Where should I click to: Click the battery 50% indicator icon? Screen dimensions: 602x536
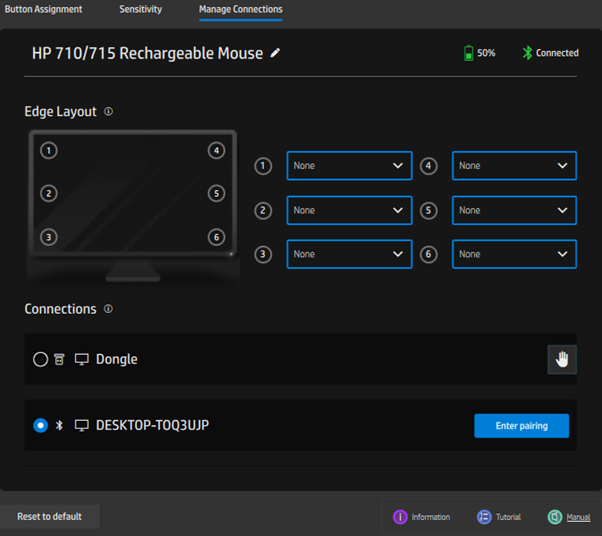(x=468, y=53)
